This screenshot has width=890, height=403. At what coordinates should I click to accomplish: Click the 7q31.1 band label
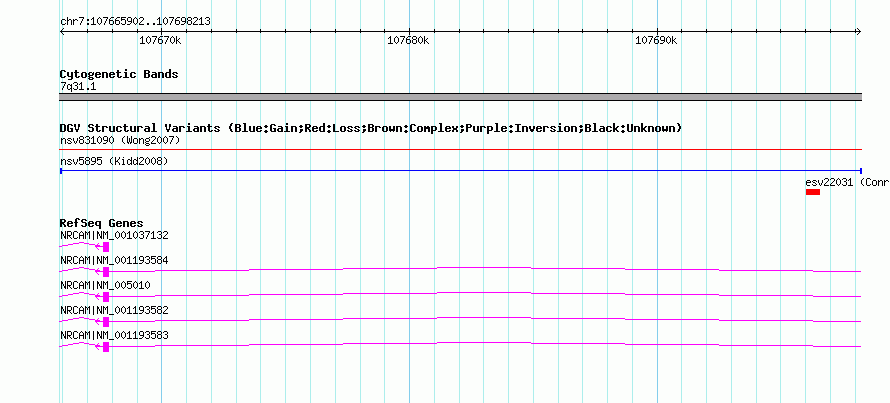pyautogui.click(x=78, y=87)
